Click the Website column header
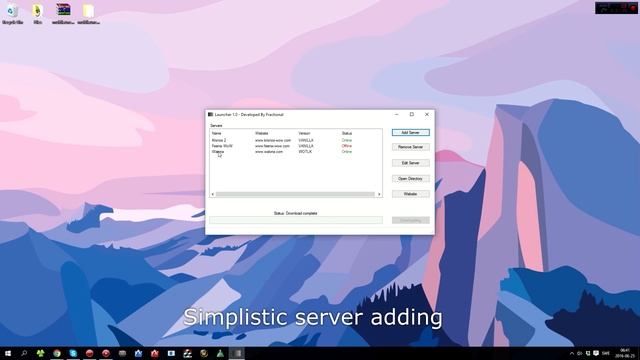The height and width of the screenshot is (360, 640). (x=262, y=133)
